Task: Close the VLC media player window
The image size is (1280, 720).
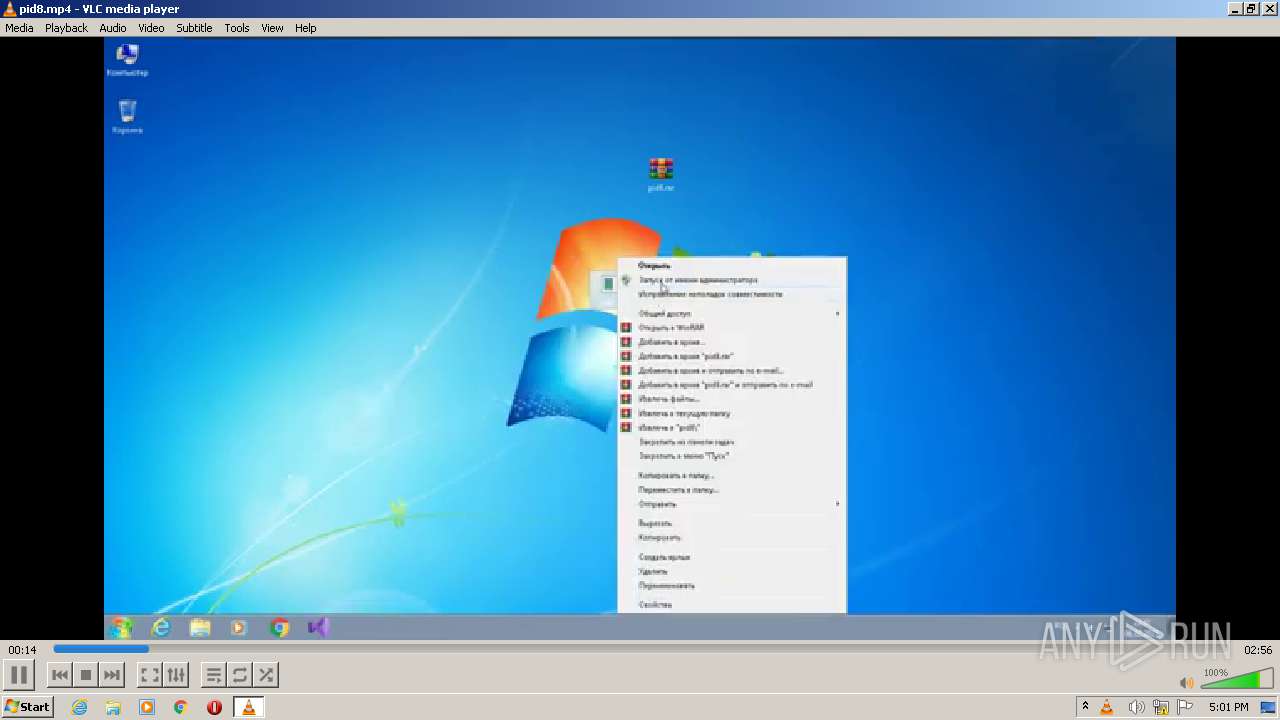Action: (x=1268, y=9)
